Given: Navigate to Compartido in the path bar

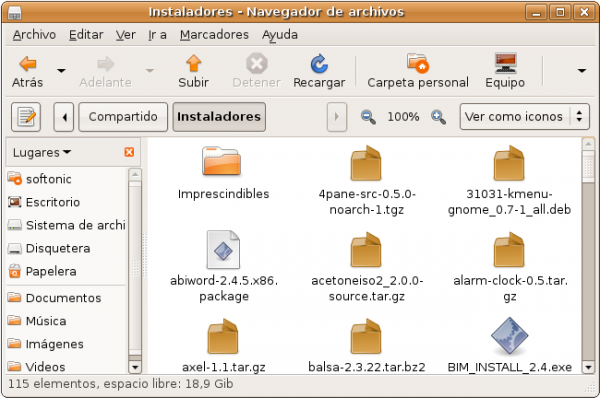Looking at the screenshot, I should tap(123, 117).
